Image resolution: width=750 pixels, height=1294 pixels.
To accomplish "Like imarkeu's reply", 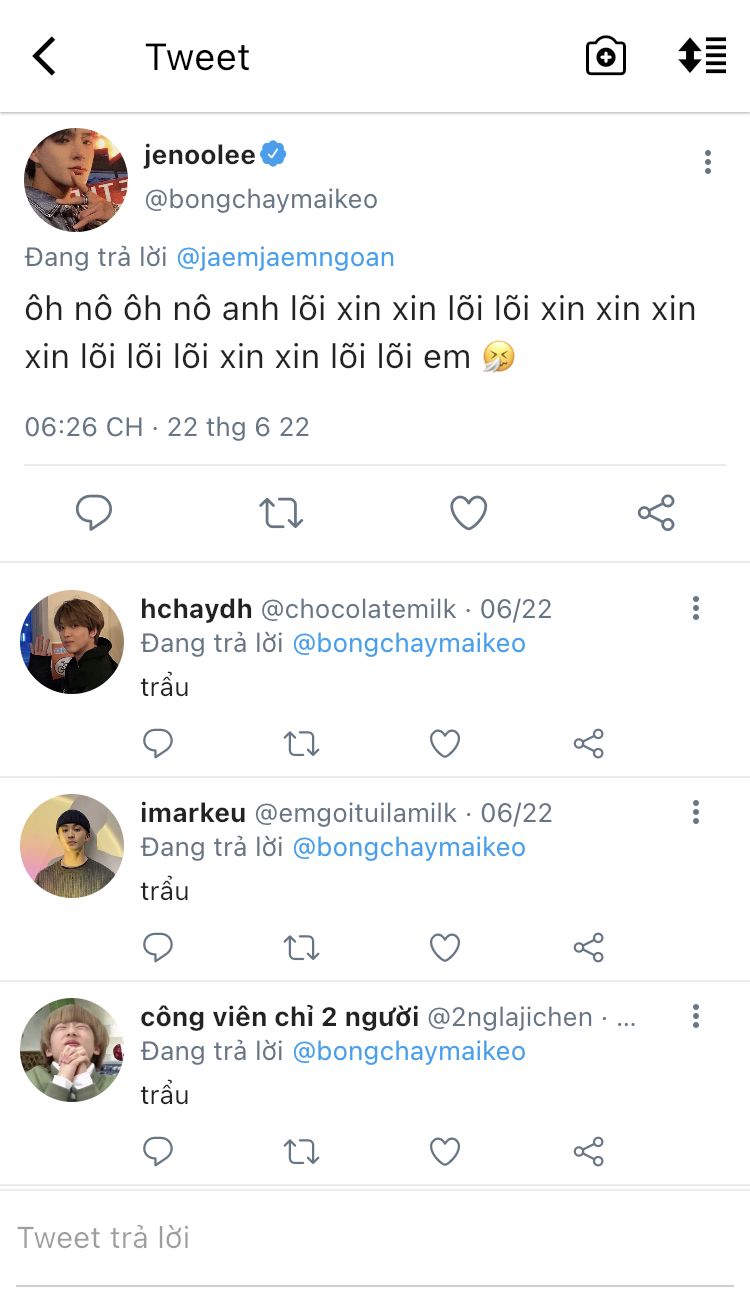I will [445, 947].
